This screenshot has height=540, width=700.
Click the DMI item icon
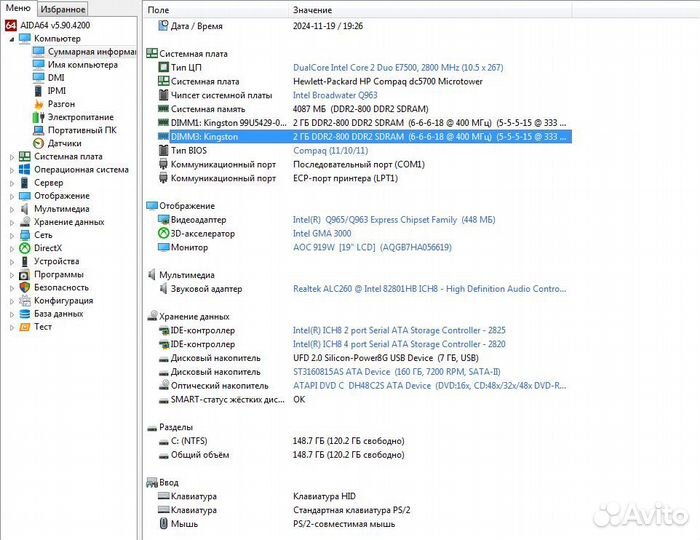(39, 78)
